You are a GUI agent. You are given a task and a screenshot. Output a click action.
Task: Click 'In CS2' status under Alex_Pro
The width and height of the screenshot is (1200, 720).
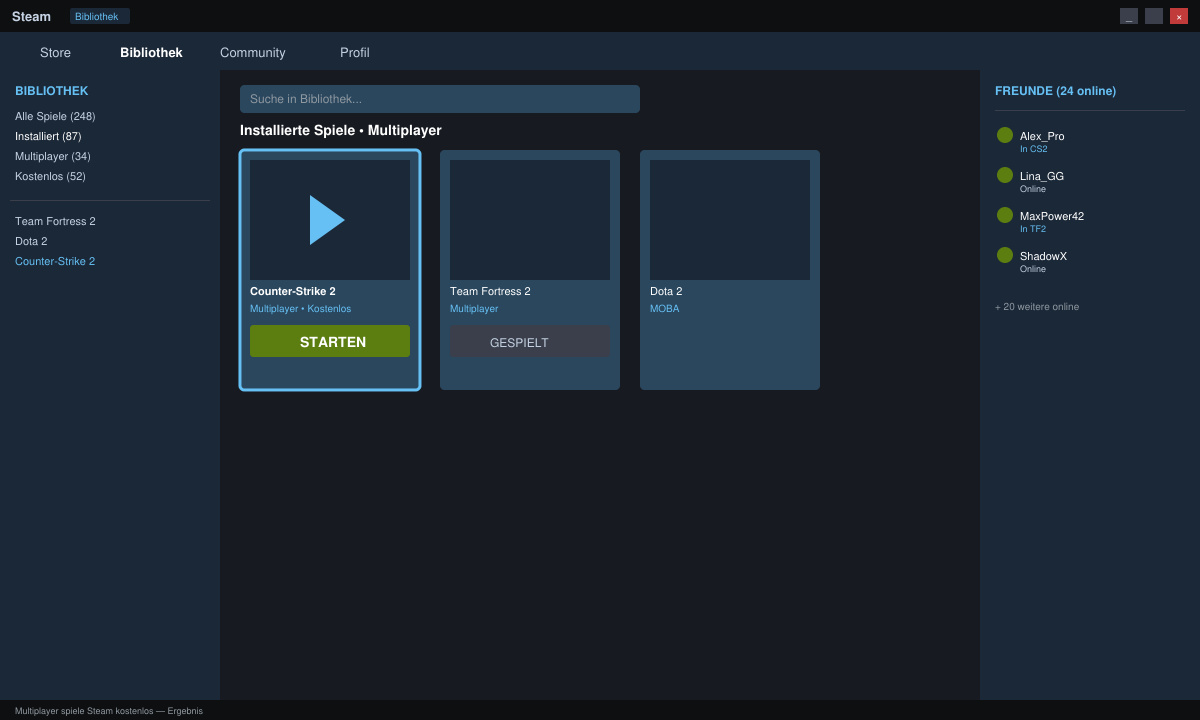(x=1034, y=149)
